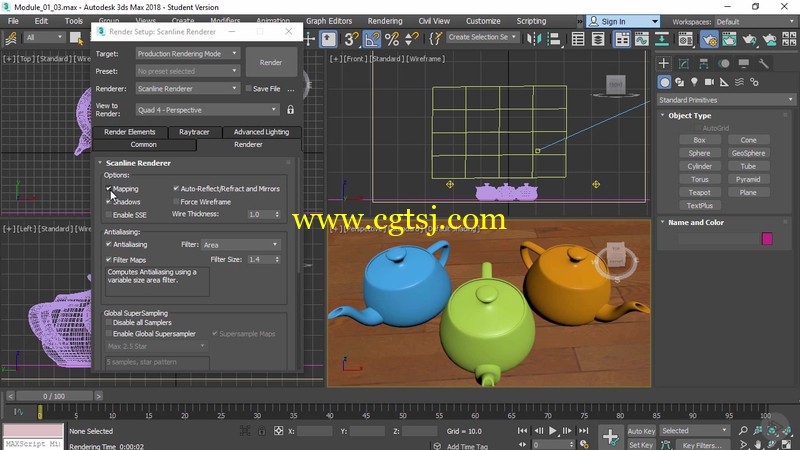Viewport: 800px width, 450px height.
Task: Open the View to Render dropdown
Action: point(207,110)
